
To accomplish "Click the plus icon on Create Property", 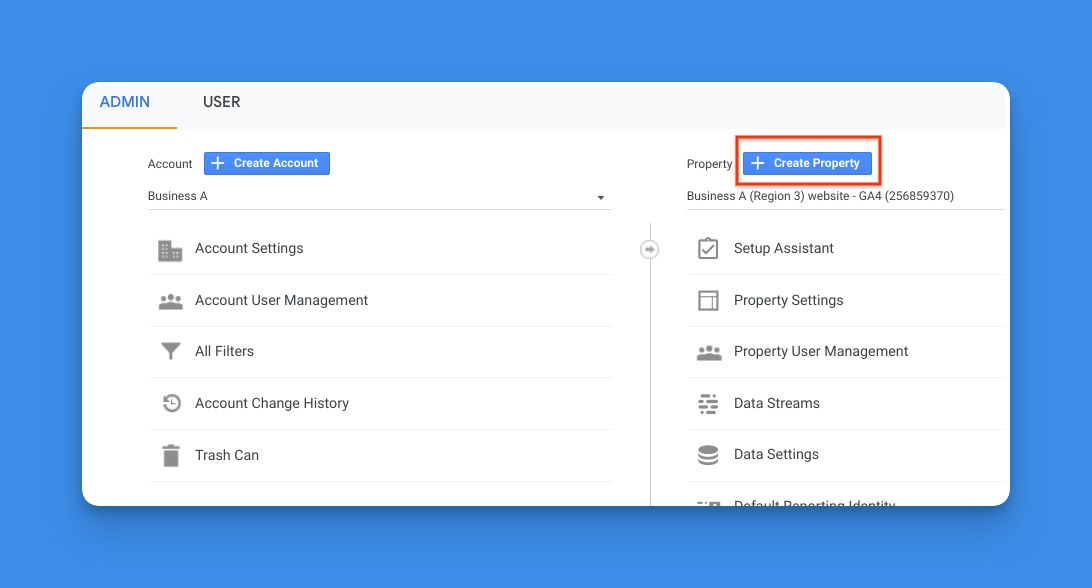I will tap(760, 163).
